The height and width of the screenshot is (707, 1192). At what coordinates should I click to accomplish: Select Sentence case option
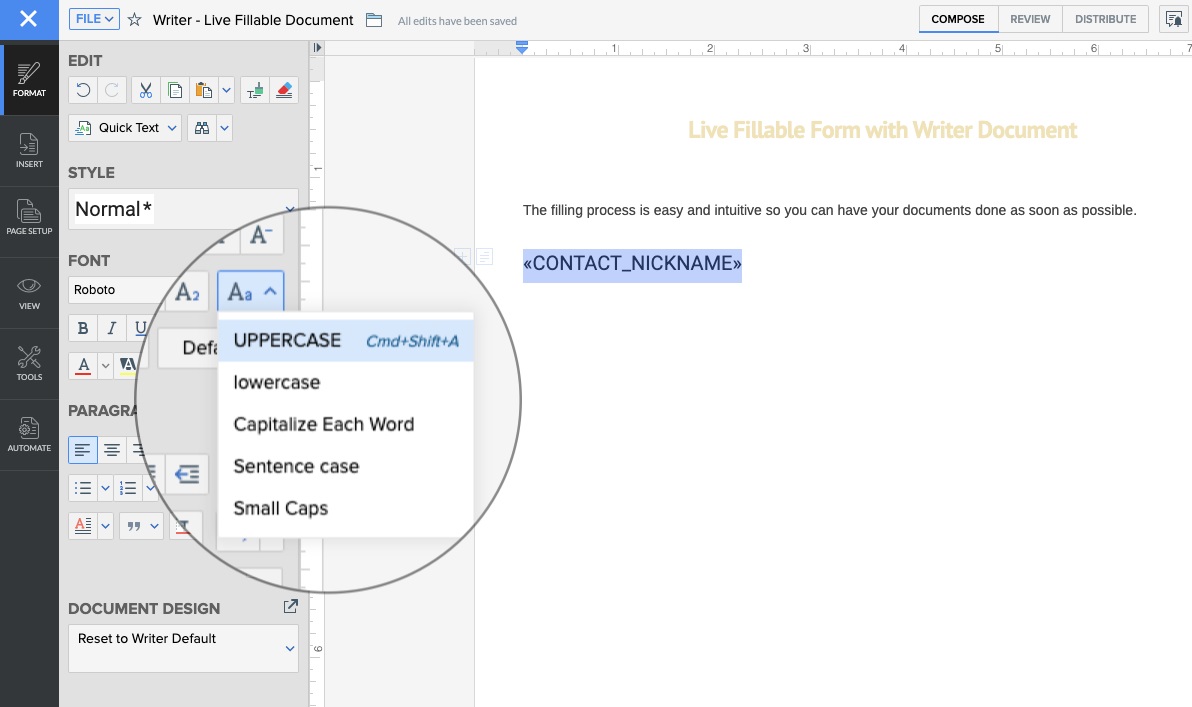click(x=346, y=466)
